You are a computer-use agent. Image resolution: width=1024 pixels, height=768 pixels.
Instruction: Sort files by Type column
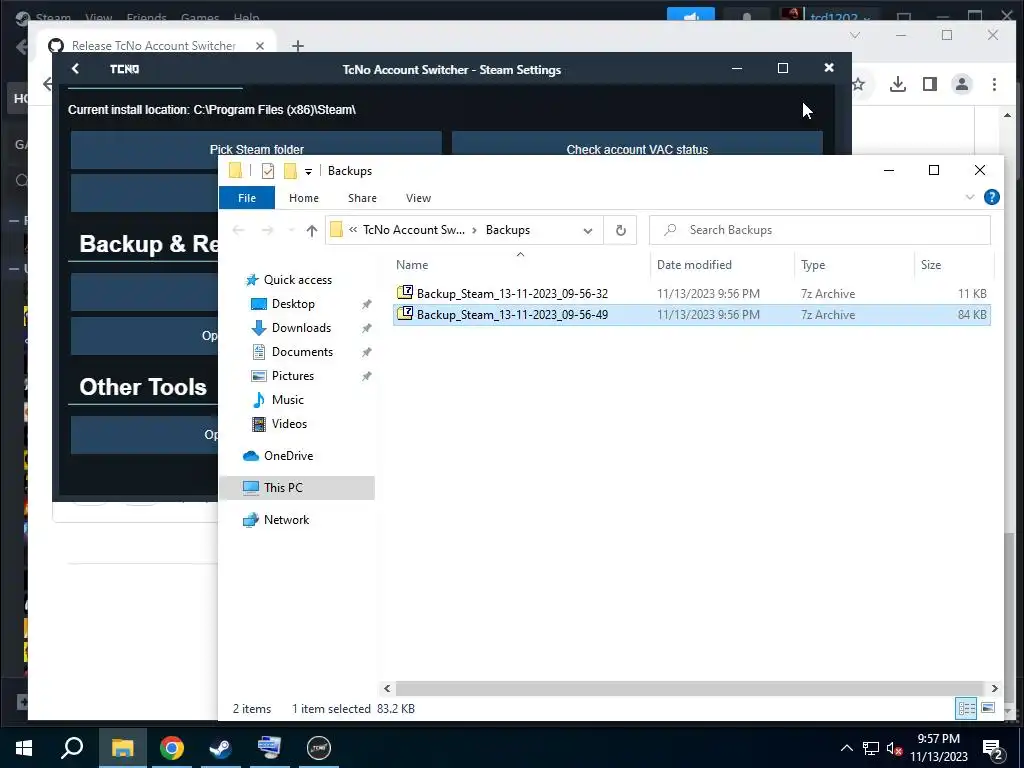[x=813, y=264]
